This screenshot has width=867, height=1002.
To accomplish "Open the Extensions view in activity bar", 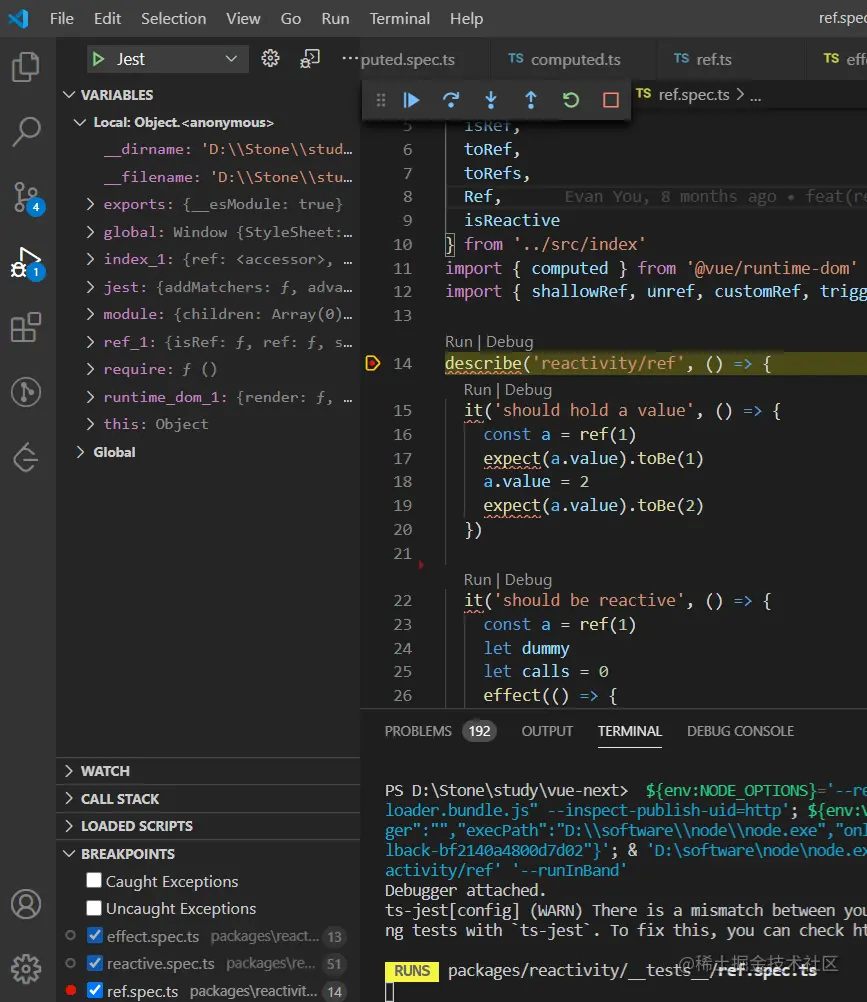I will [26, 327].
